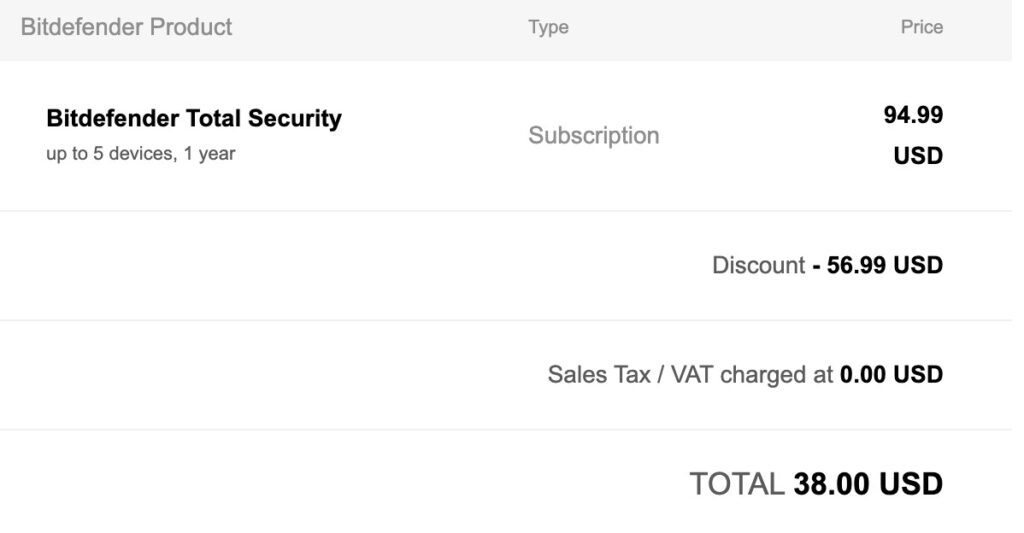Click the "Discount" label

point(758,265)
